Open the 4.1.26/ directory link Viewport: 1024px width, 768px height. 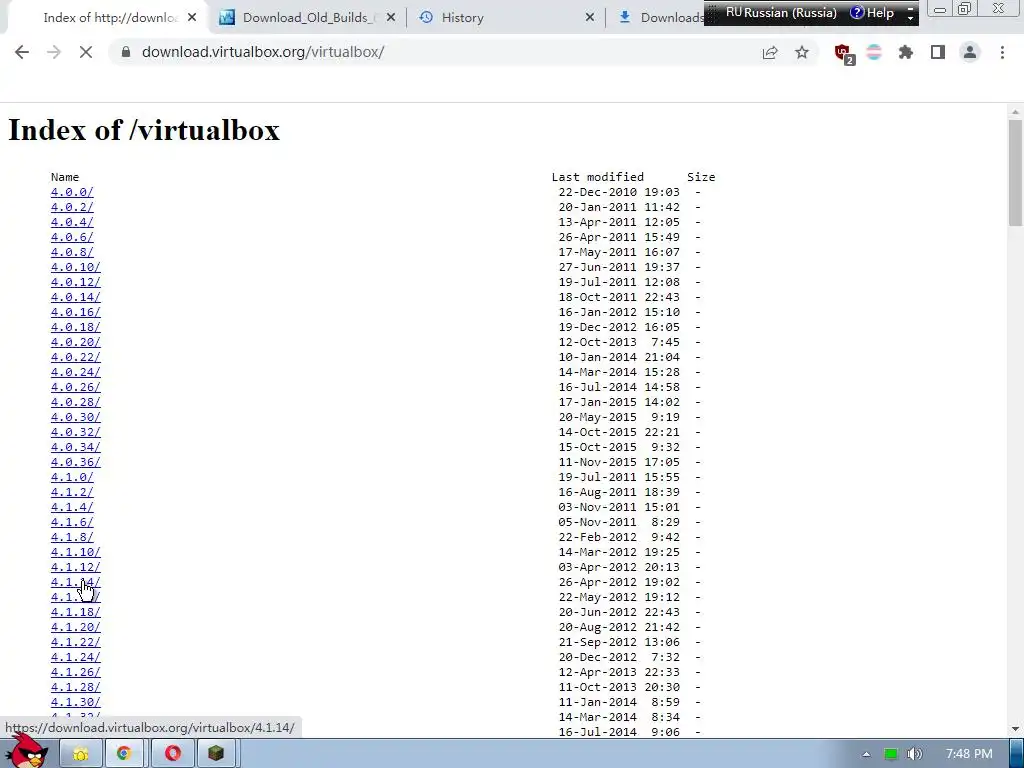tap(76, 673)
